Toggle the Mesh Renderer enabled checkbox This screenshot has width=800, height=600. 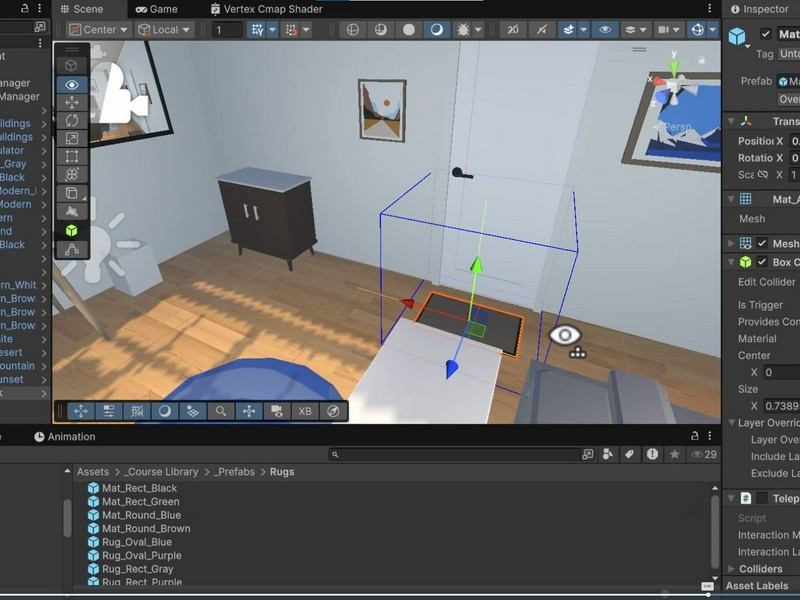[762, 243]
